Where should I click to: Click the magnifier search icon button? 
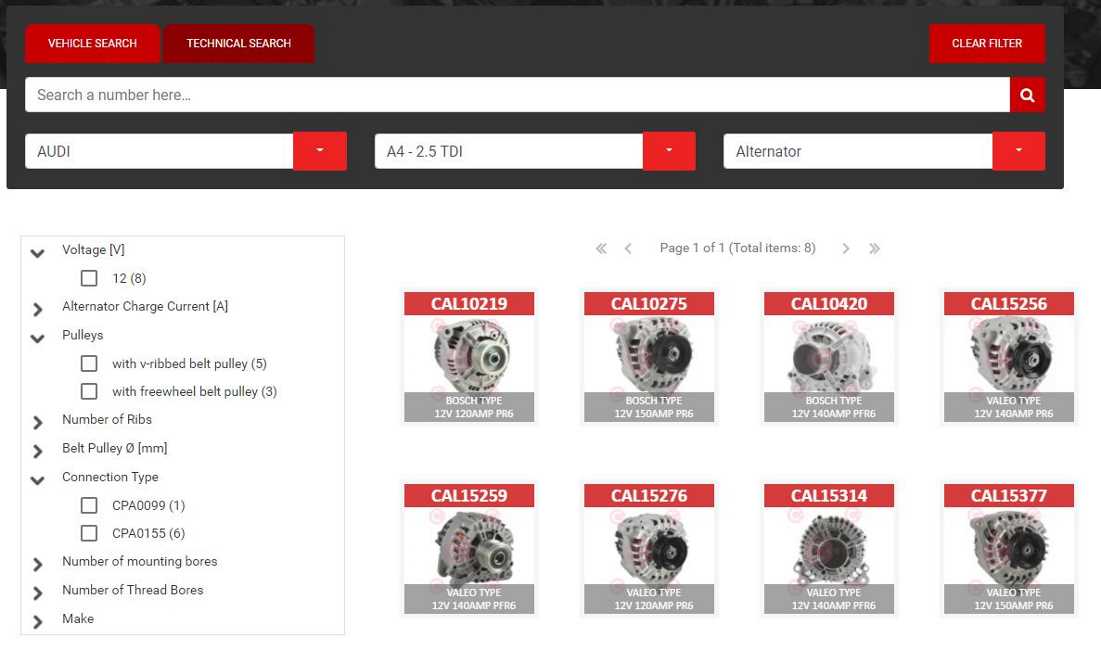(x=1027, y=95)
